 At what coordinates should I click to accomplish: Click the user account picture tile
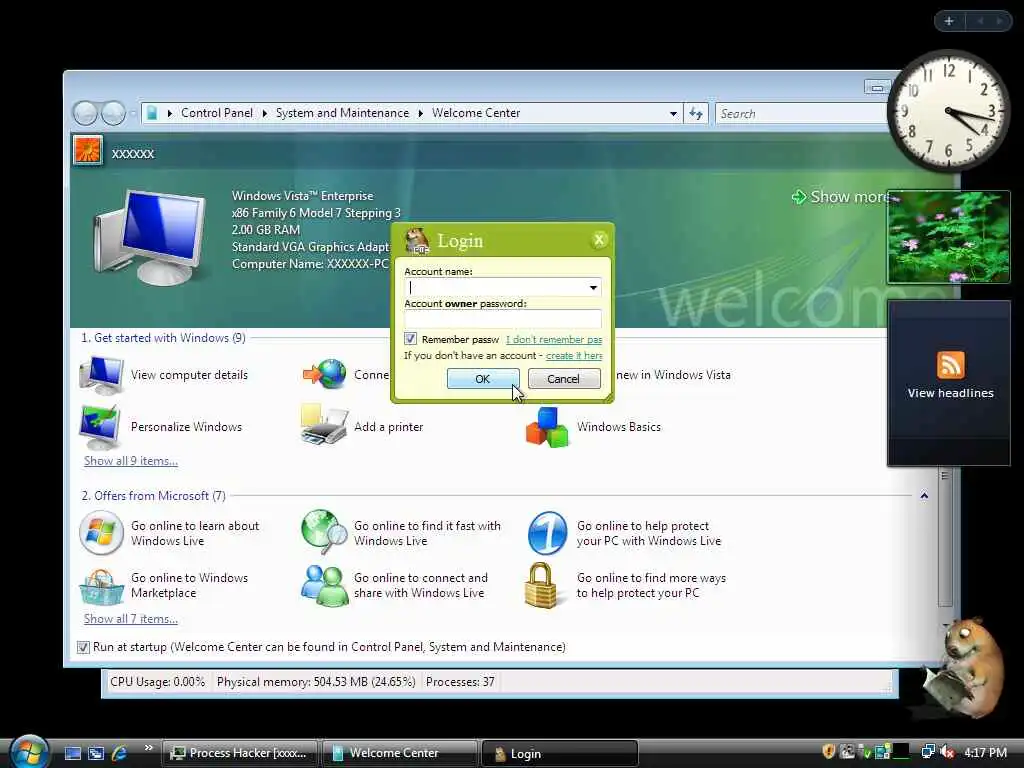[88, 151]
